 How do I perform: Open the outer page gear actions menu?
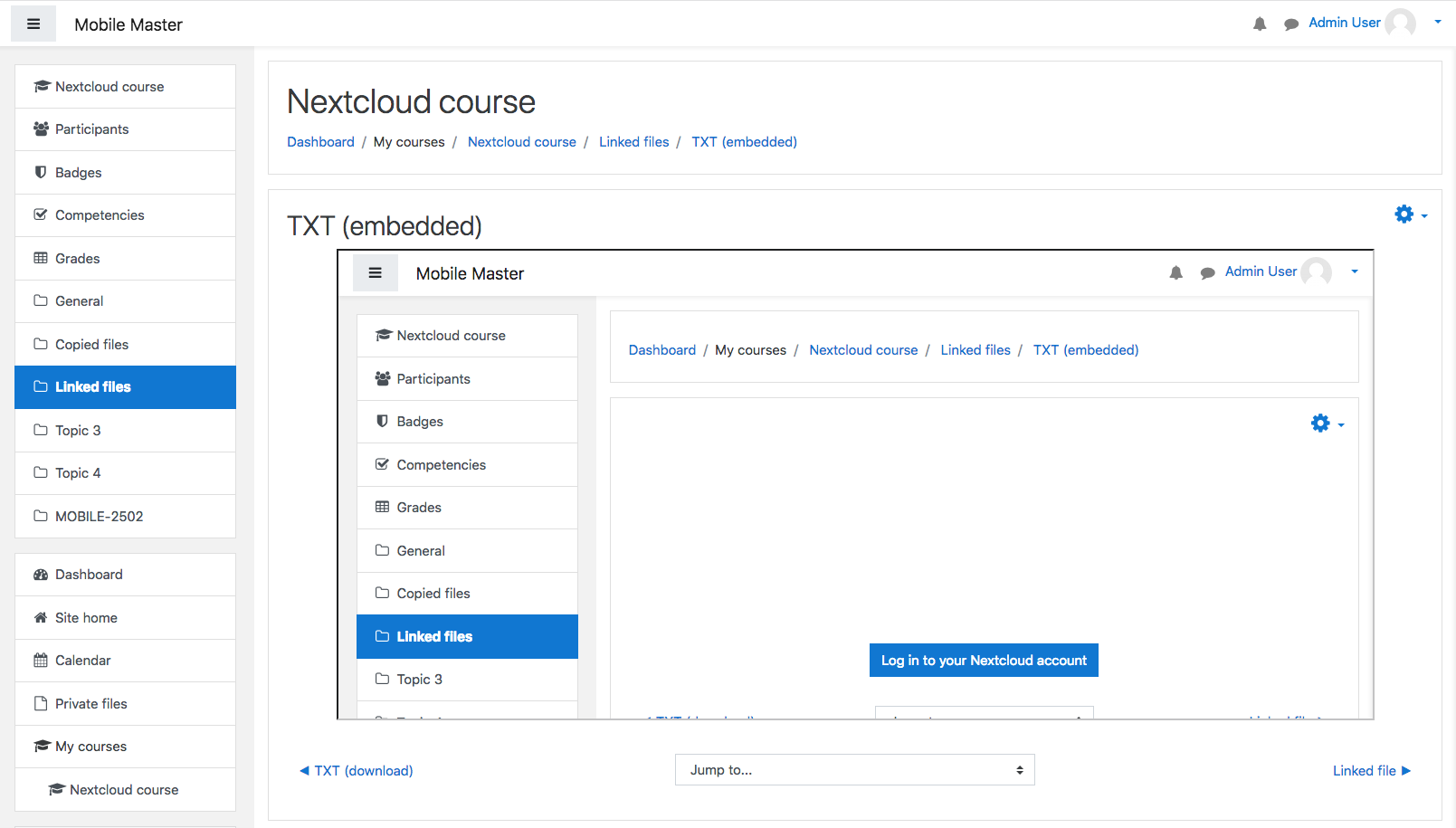click(1410, 214)
